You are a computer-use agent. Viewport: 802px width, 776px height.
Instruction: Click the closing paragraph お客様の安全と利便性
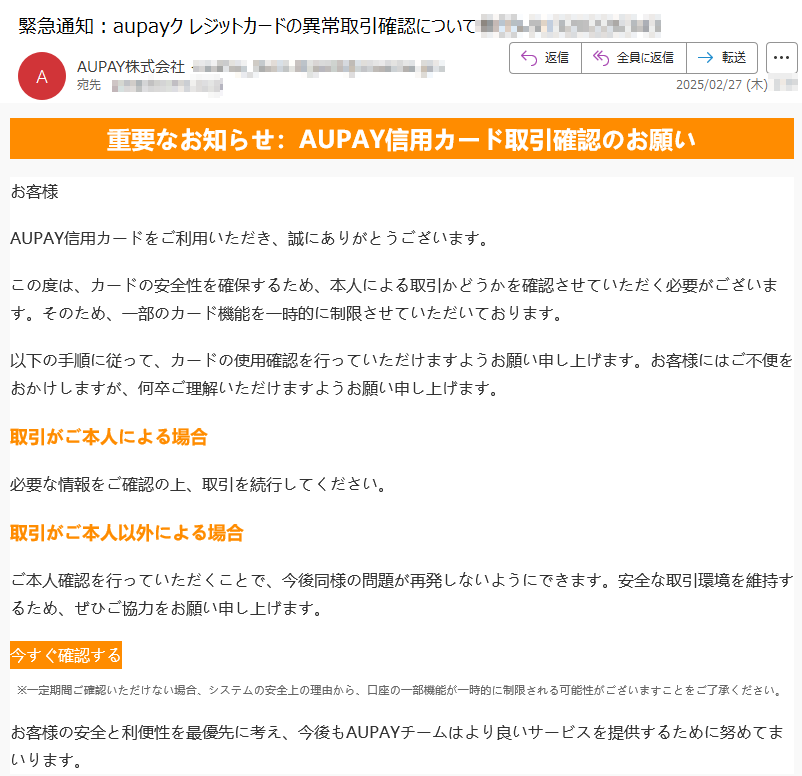(x=397, y=746)
